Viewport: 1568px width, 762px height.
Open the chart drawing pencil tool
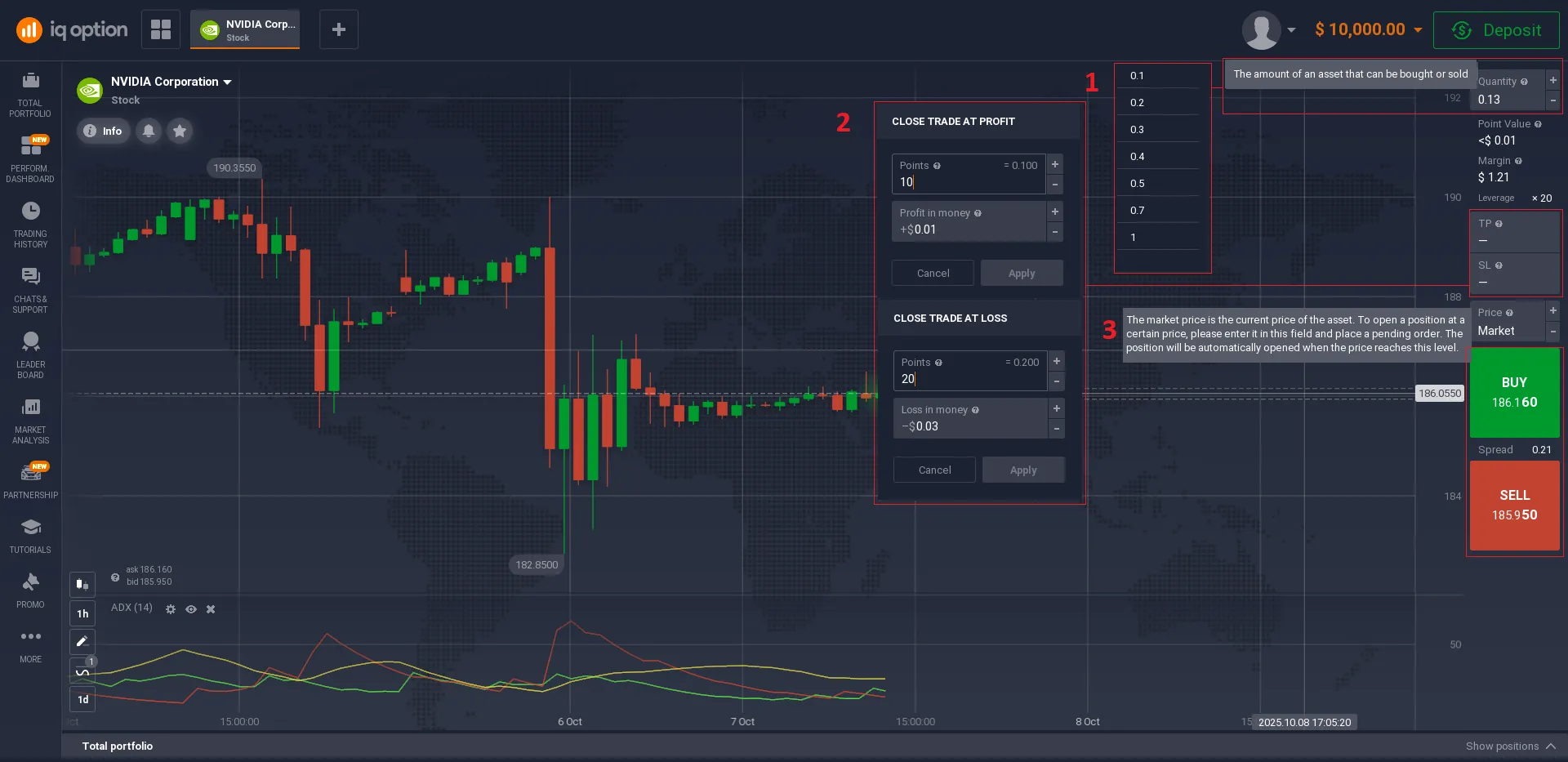(x=82, y=642)
